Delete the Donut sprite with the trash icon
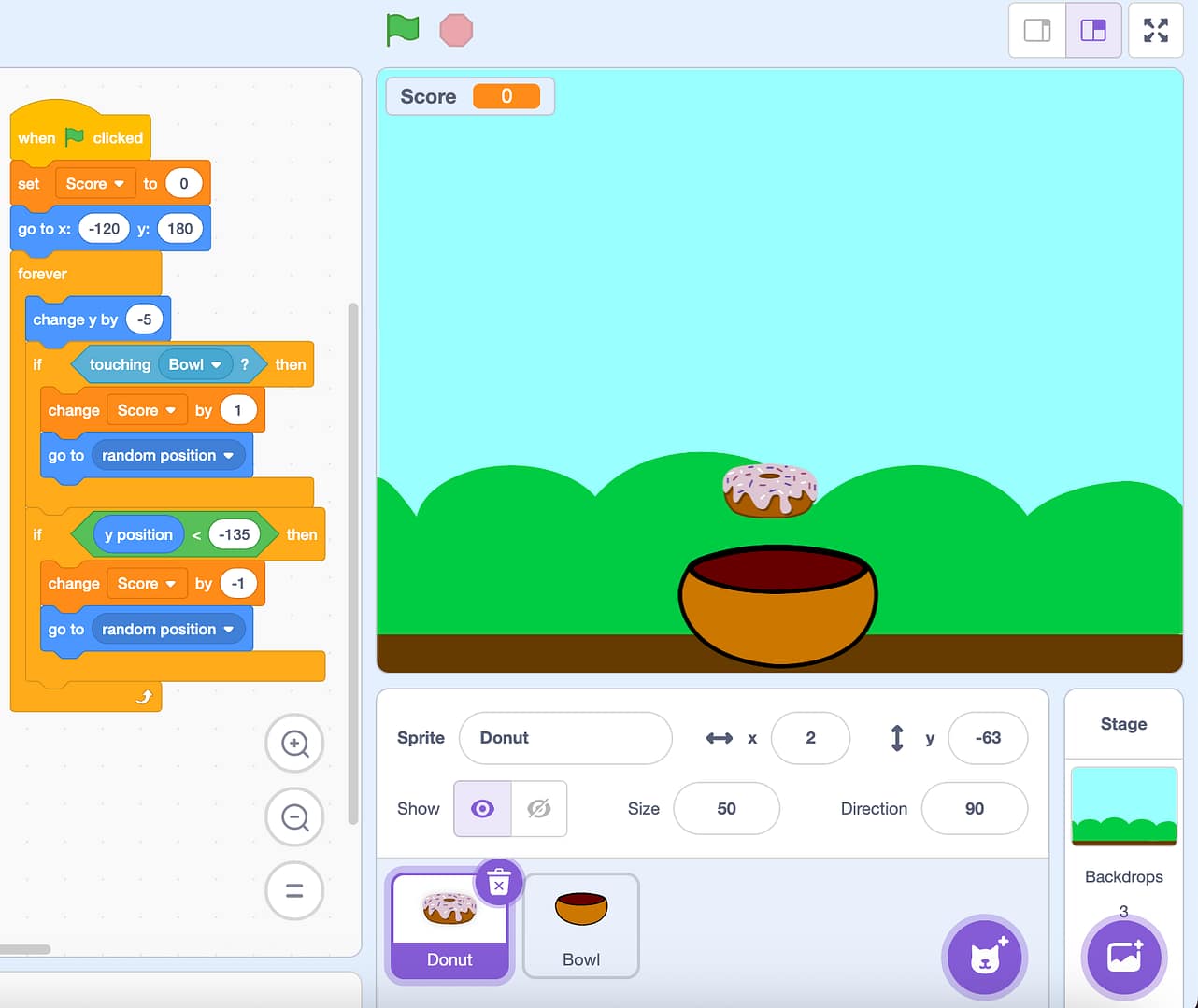Image resolution: width=1198 pixels, height=1008 pixels. 499,883
